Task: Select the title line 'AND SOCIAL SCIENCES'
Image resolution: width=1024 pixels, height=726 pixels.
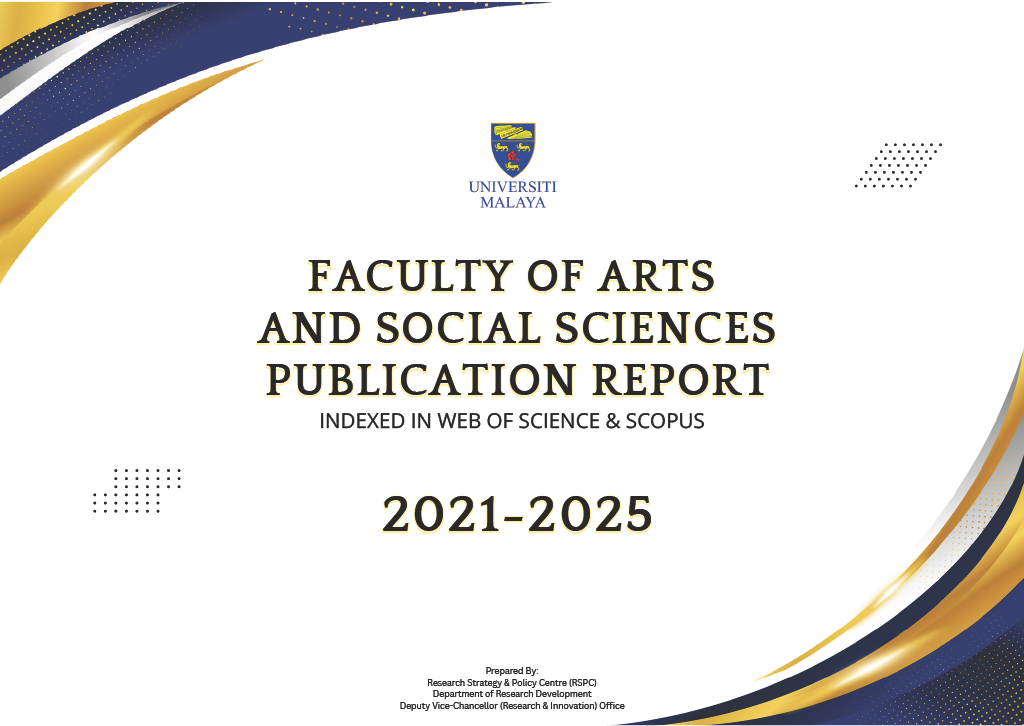Action: tap(517, 328)
